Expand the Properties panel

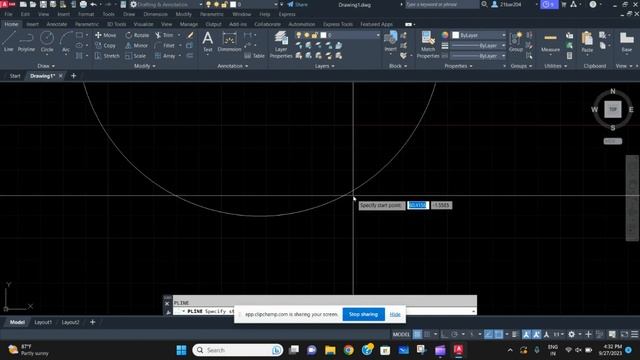tap(458, 66)
